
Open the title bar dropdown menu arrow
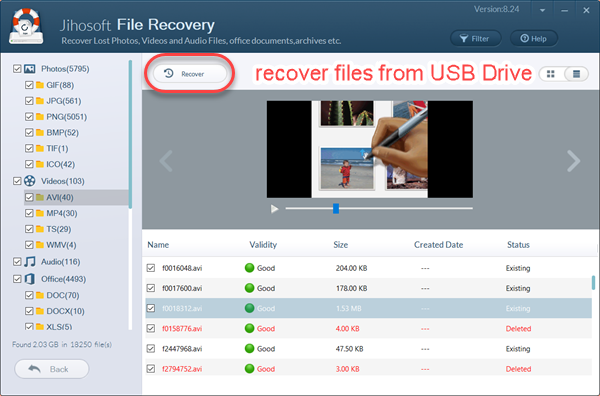tap(542, 11)
